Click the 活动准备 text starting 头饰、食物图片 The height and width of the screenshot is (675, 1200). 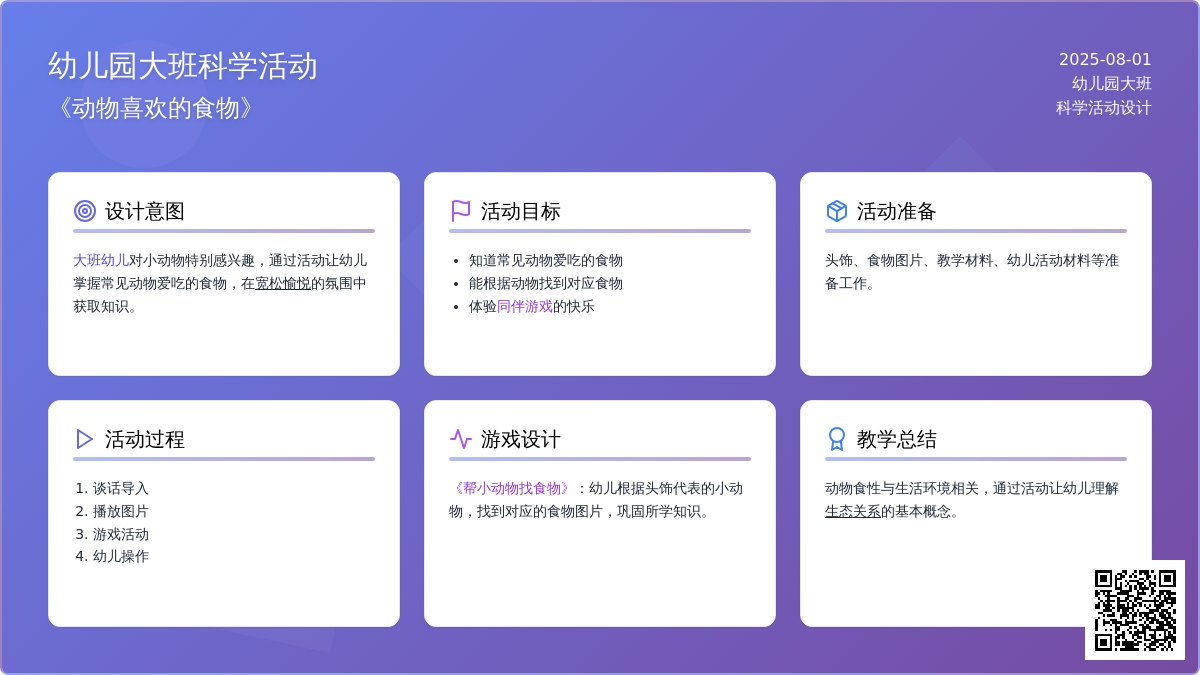pos(972,272)
